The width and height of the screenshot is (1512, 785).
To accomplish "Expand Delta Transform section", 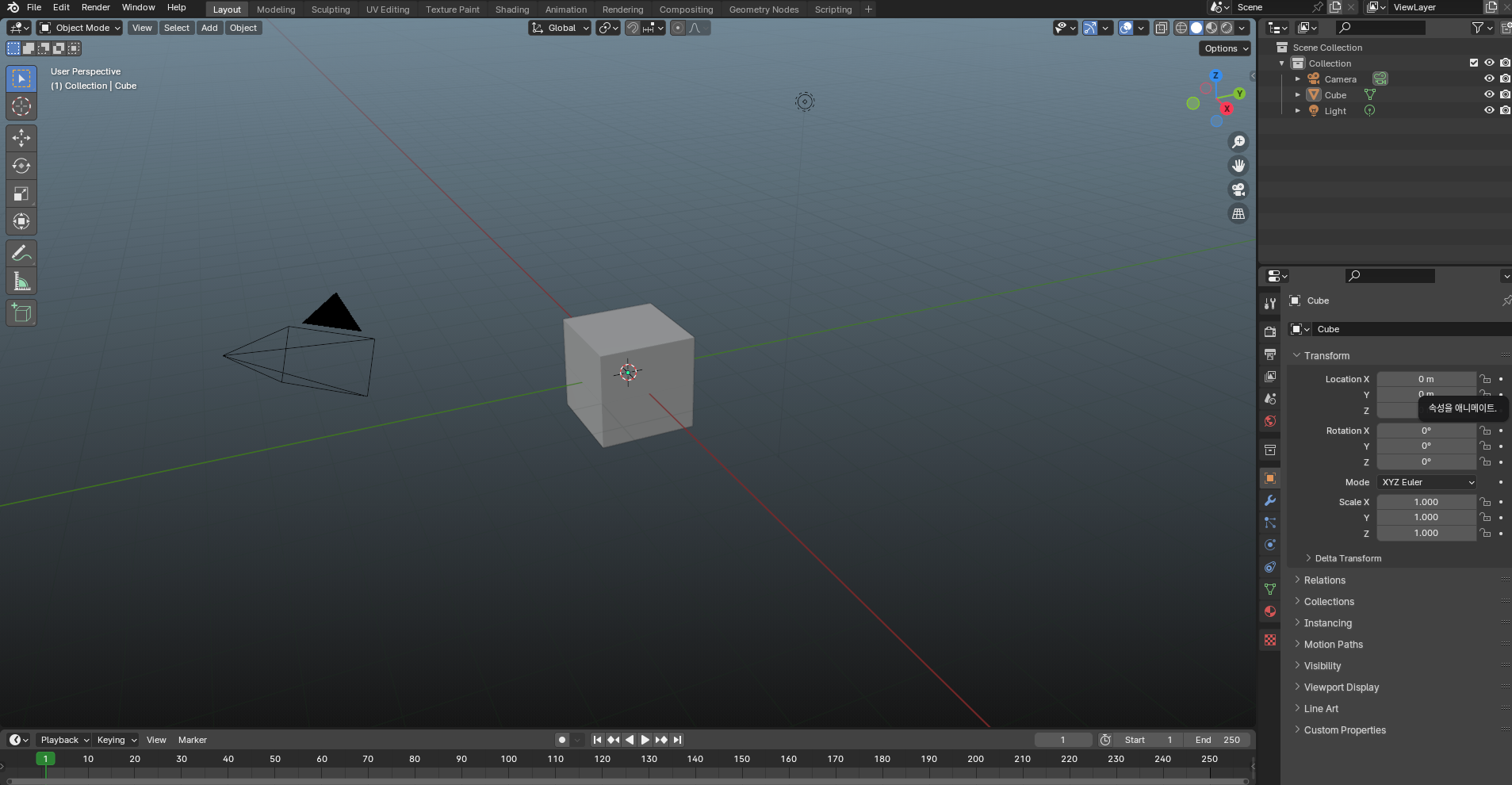I will coord(1348,558).
